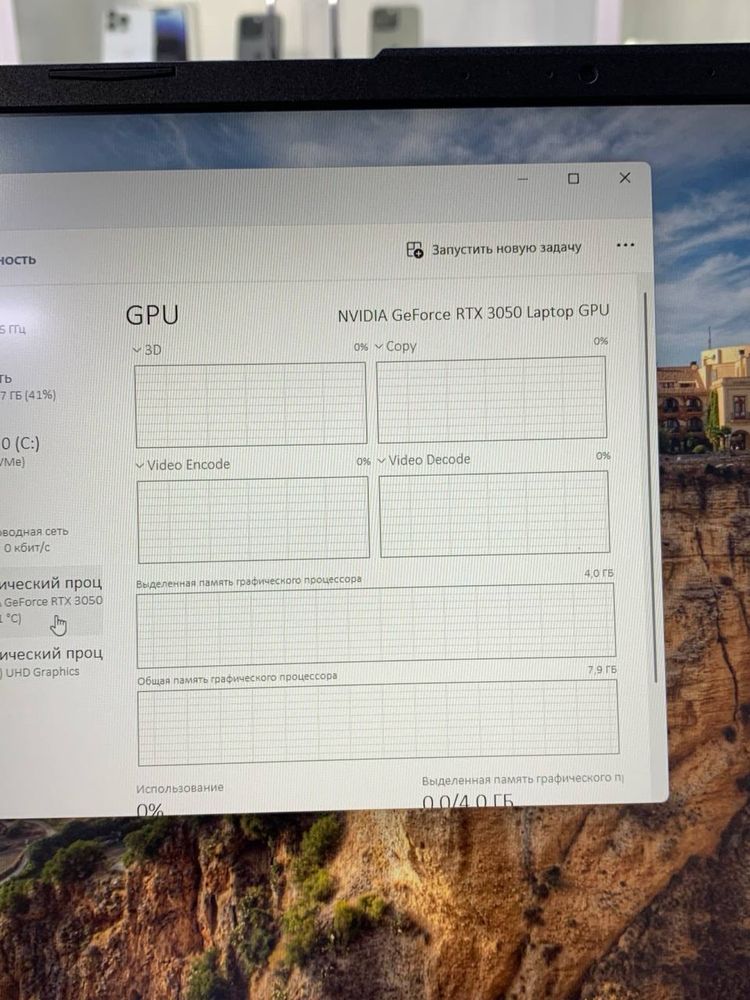Click the 'Использование' label
The width and height of the screenshot is (750, 1000).
[x=180, y=788]
